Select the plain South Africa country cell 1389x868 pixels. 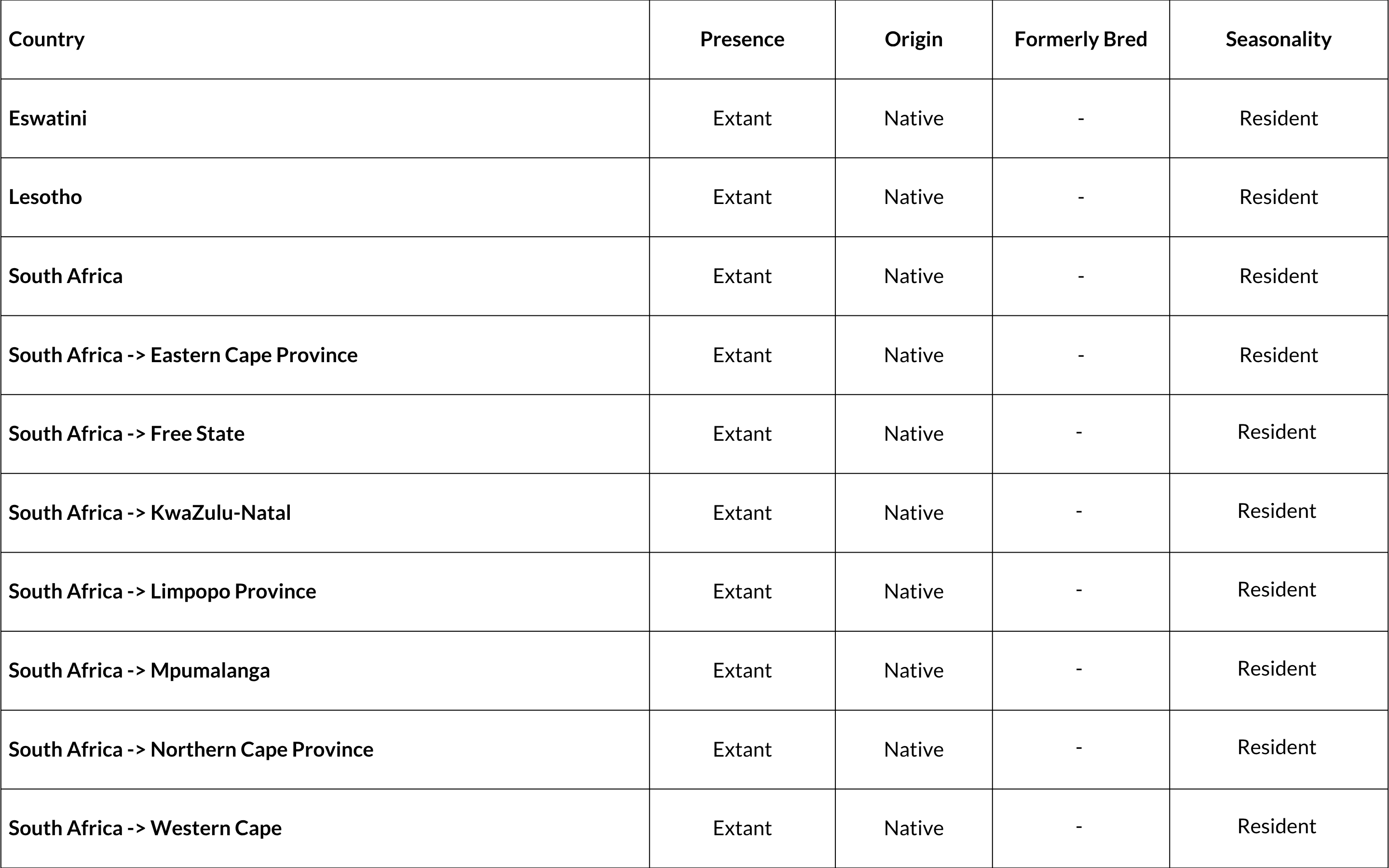coord(66,276)
